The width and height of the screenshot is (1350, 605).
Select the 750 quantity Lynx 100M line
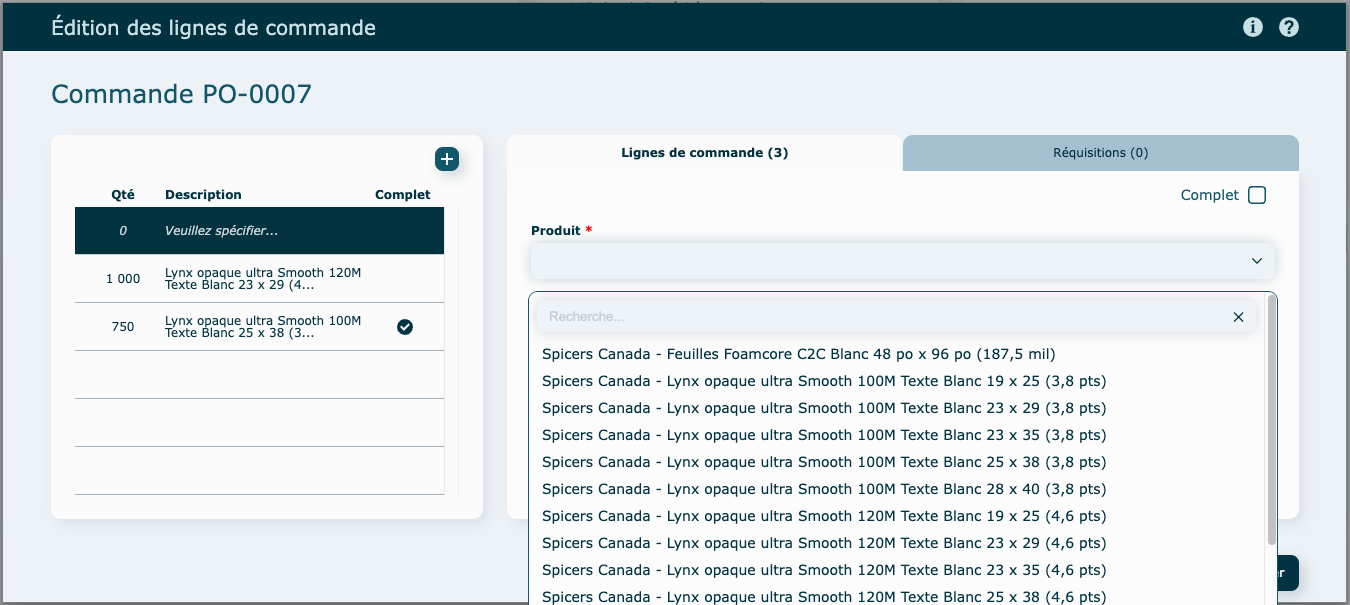pos(259,327)
